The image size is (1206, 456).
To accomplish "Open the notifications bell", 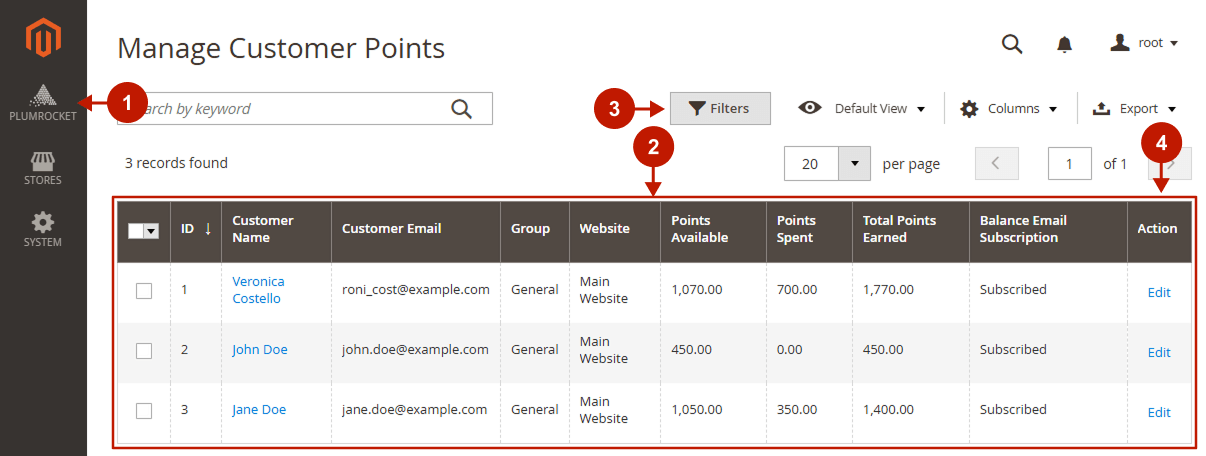I will 1064,44.
